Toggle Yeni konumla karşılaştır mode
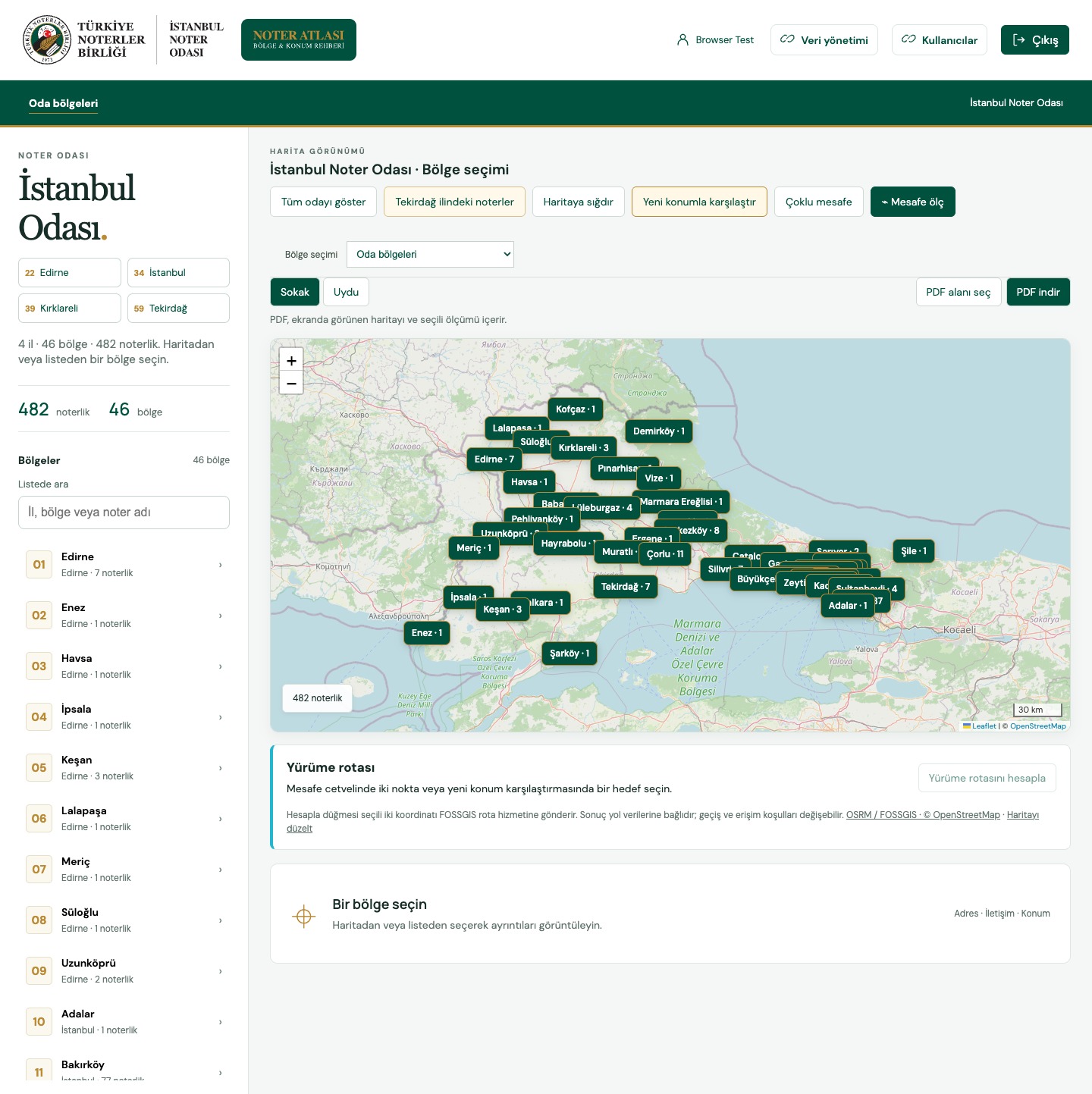The image size is (1092, 1094). pos(699,202)
